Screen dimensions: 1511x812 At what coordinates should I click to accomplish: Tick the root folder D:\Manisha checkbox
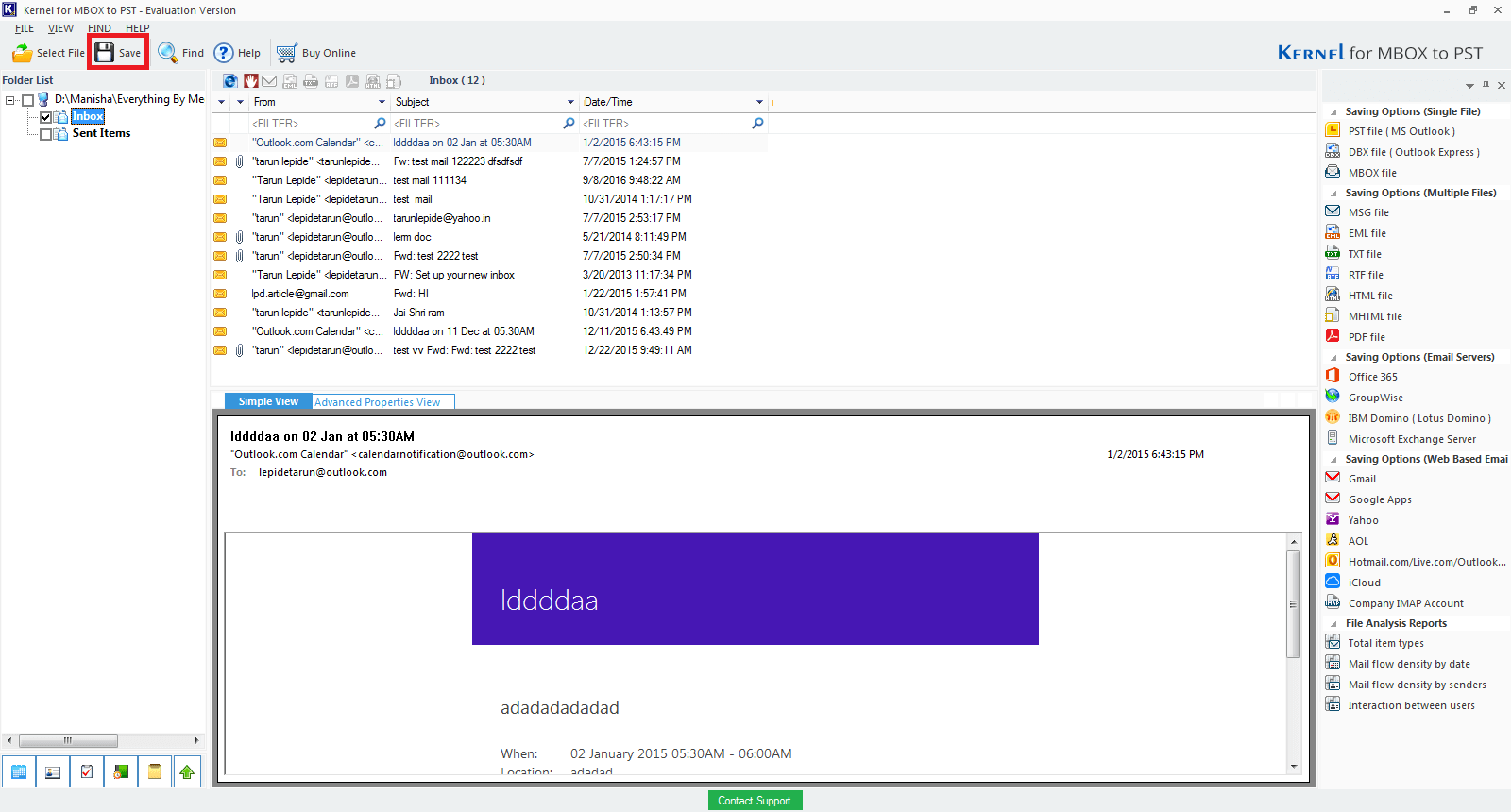[x=28, y=100]
